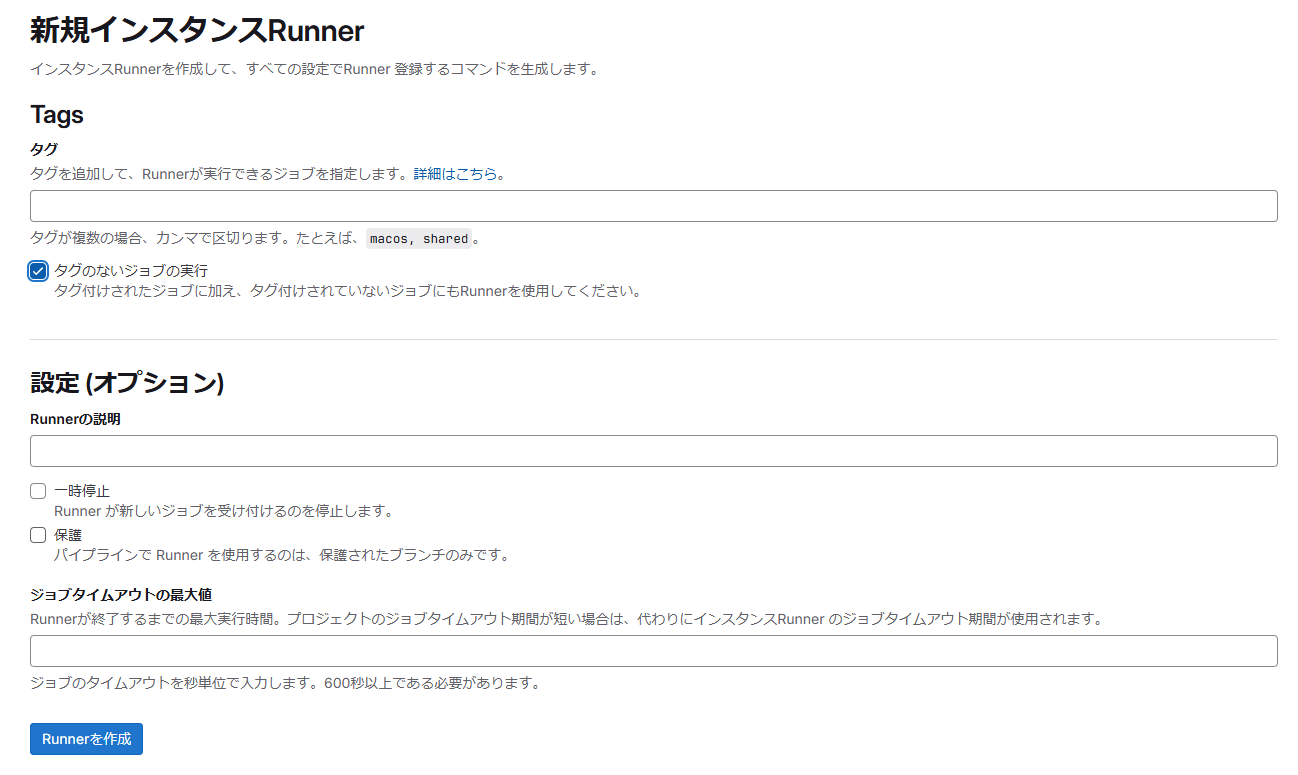Disable the タグのないジョブの実行 checkbox
Screen dimensions: 1298x775
point(37,270)
